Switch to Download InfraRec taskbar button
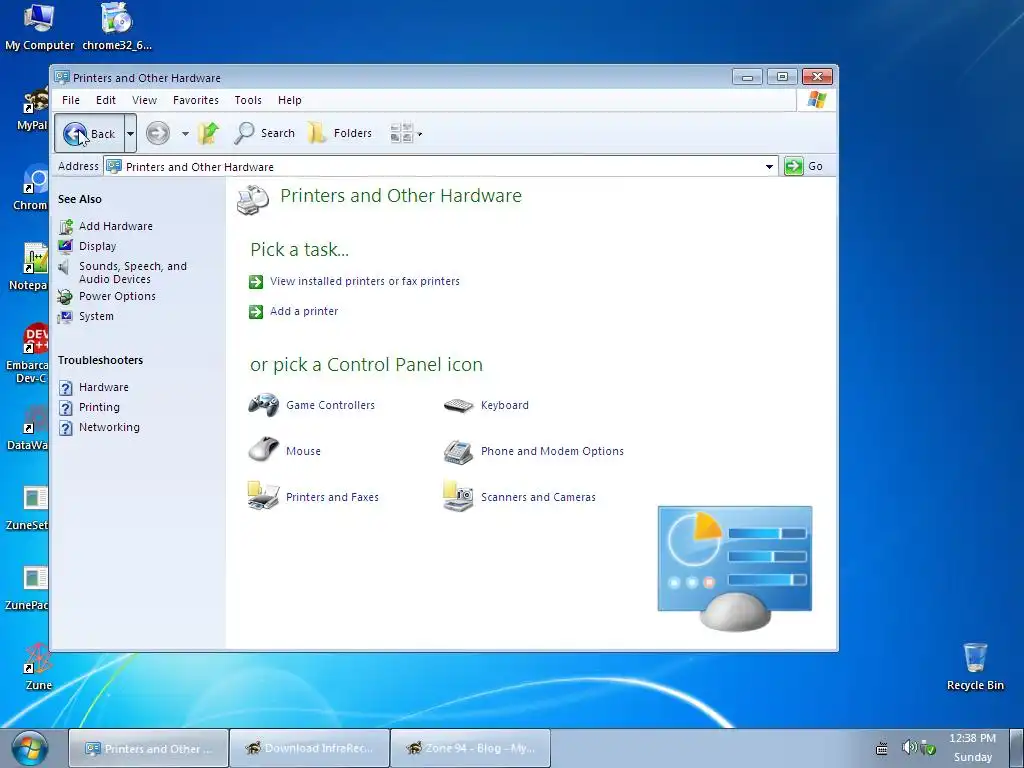The width and height of the screenshot is (1024, 768). point(310,748)
